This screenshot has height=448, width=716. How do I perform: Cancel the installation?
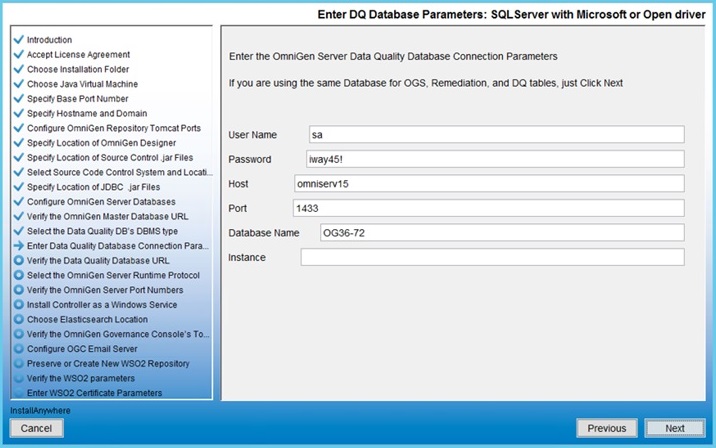point(37,428)
